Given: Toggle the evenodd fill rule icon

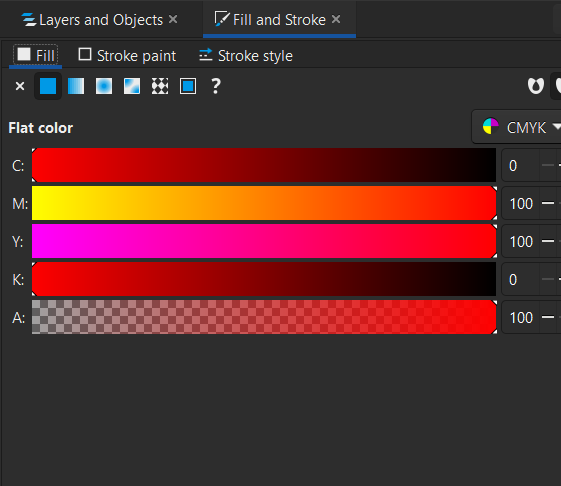Looking at the screenshot, I should (x=536, y=86).
